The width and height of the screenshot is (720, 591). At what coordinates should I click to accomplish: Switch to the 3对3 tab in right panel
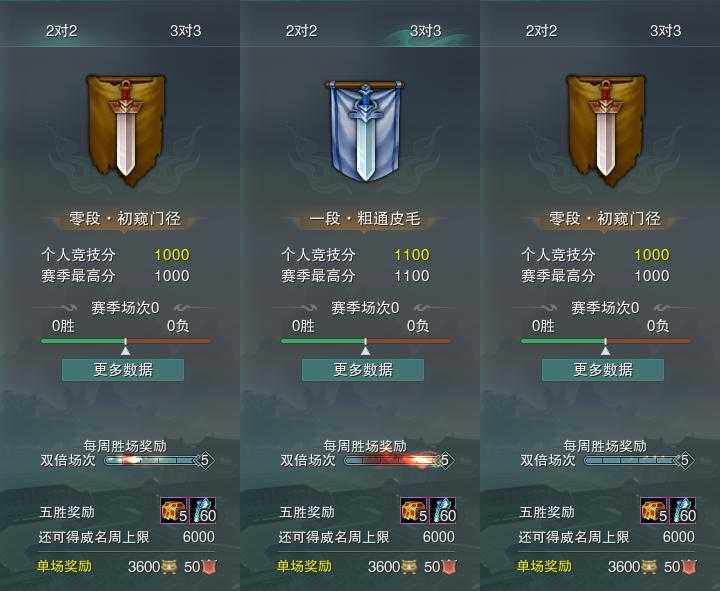point(665,31)
